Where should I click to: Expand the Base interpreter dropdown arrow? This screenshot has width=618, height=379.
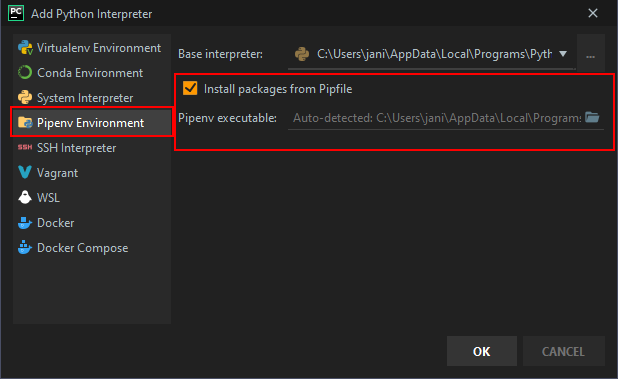point(563,54)
